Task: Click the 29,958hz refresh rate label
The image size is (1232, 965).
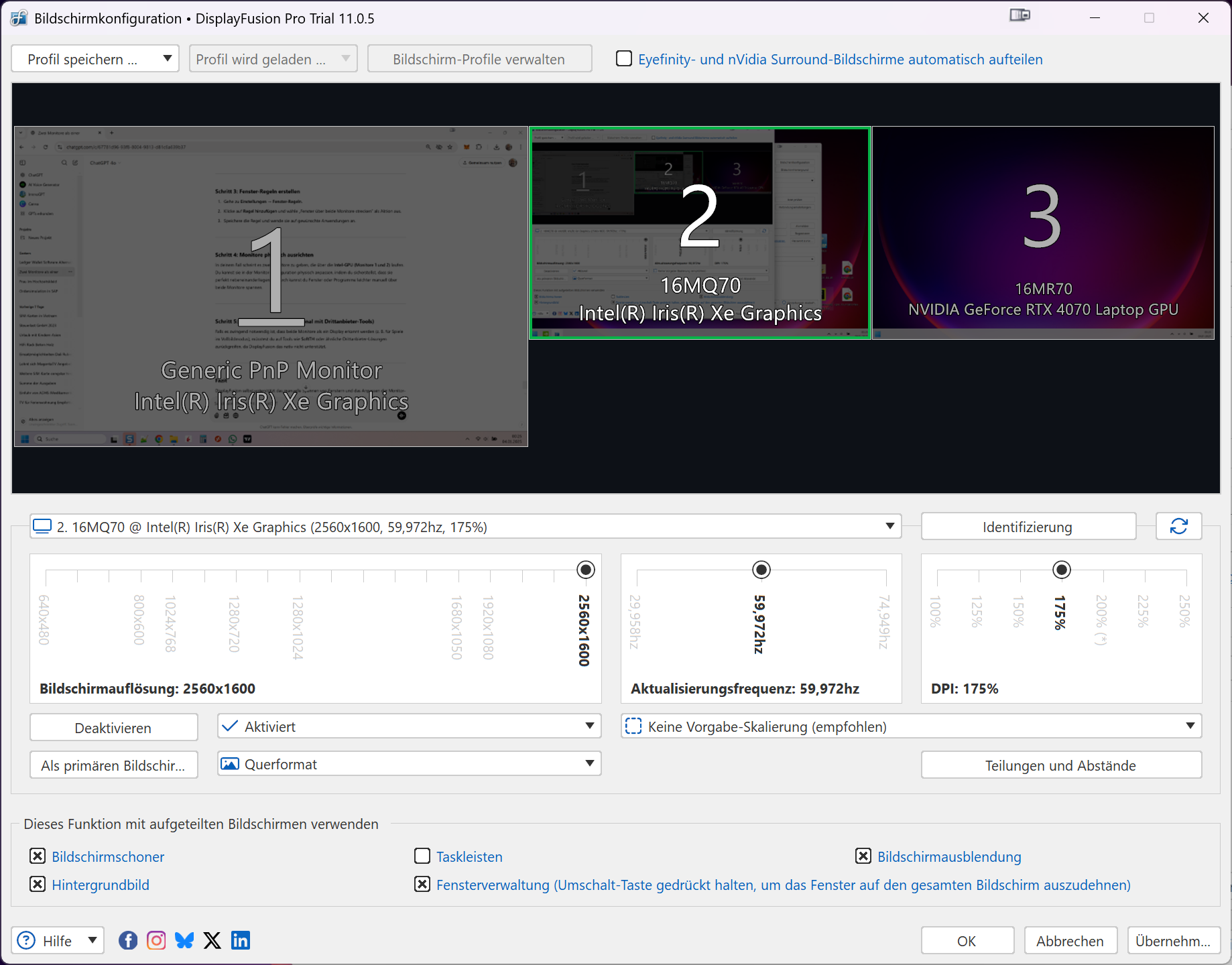Action: (635, 622)
